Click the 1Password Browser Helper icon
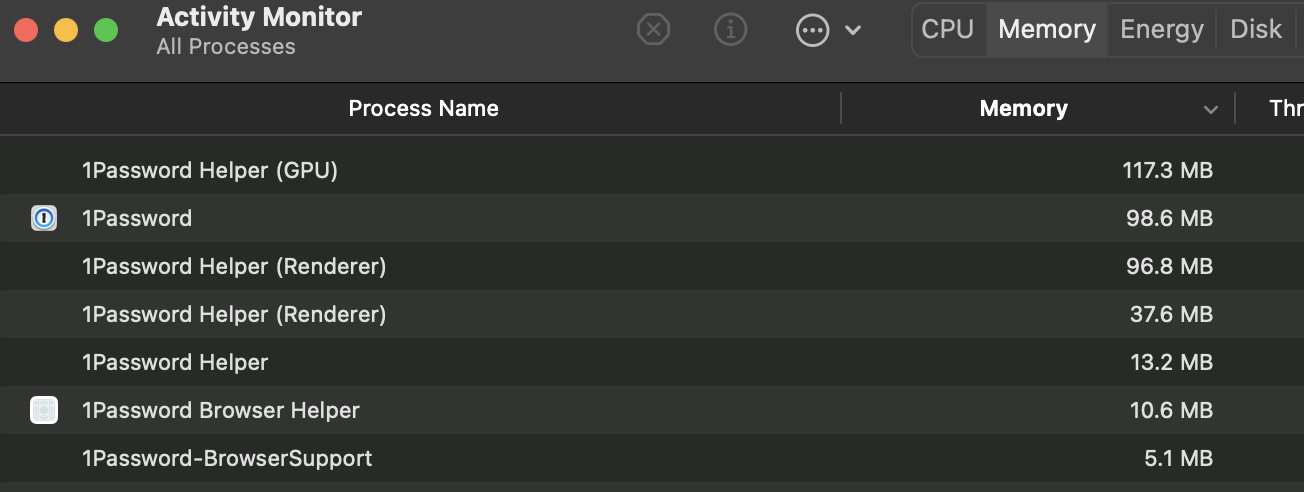1304x492 pixels. tap(44, 410)
